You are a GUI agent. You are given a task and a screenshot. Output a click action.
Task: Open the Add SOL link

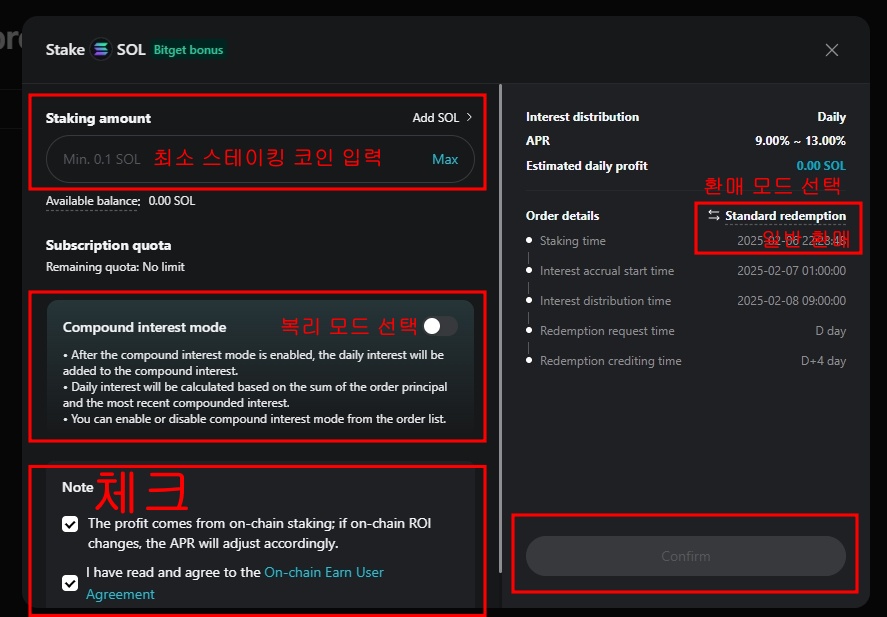(x=436, y=117)
